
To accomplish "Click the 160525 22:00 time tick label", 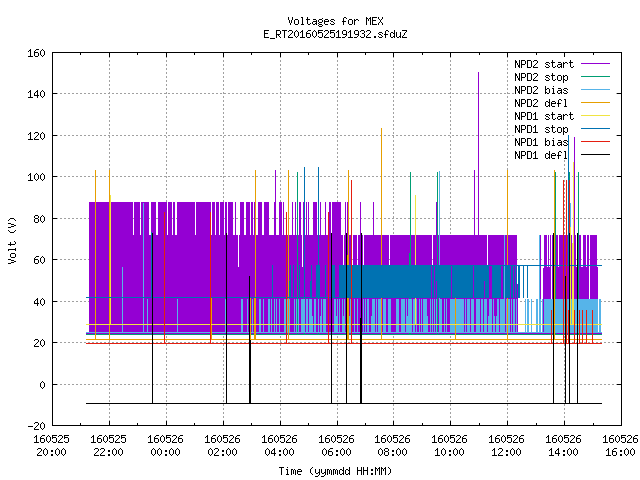I will 109,445.
